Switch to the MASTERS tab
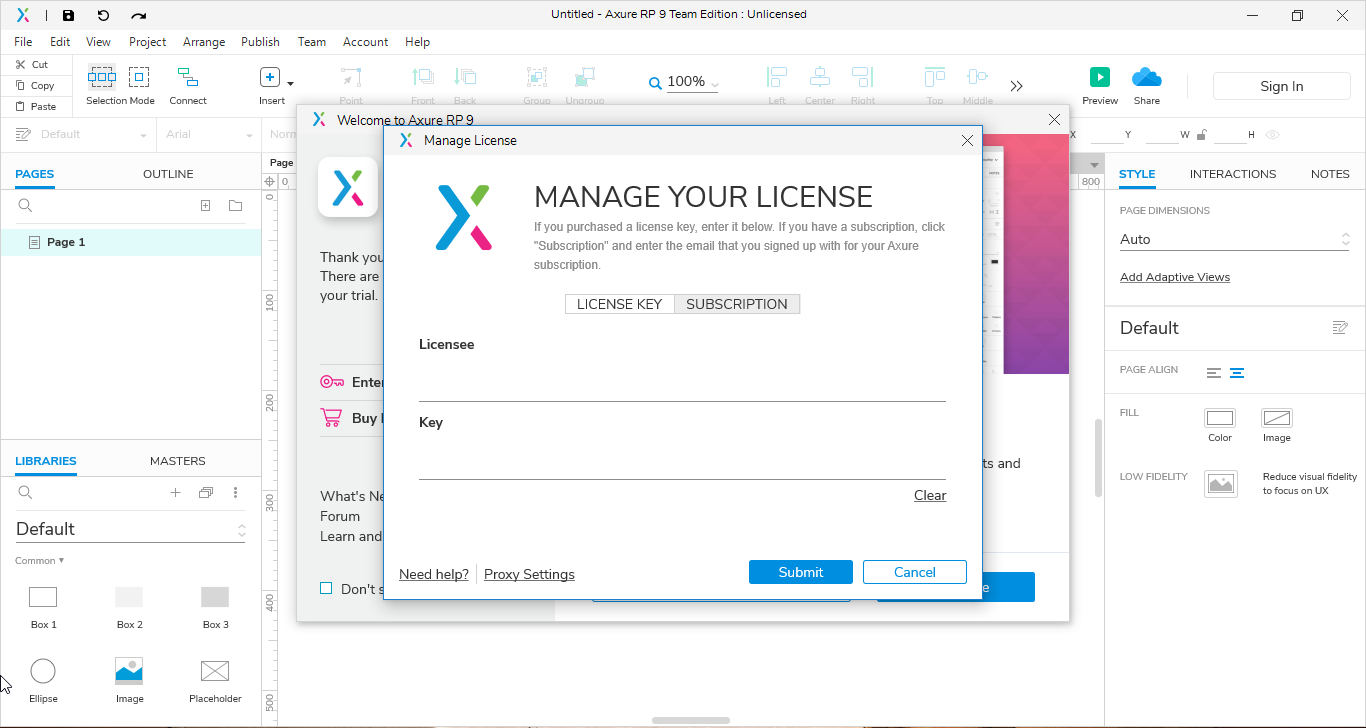1366x728 pixels. click(178, 461)
